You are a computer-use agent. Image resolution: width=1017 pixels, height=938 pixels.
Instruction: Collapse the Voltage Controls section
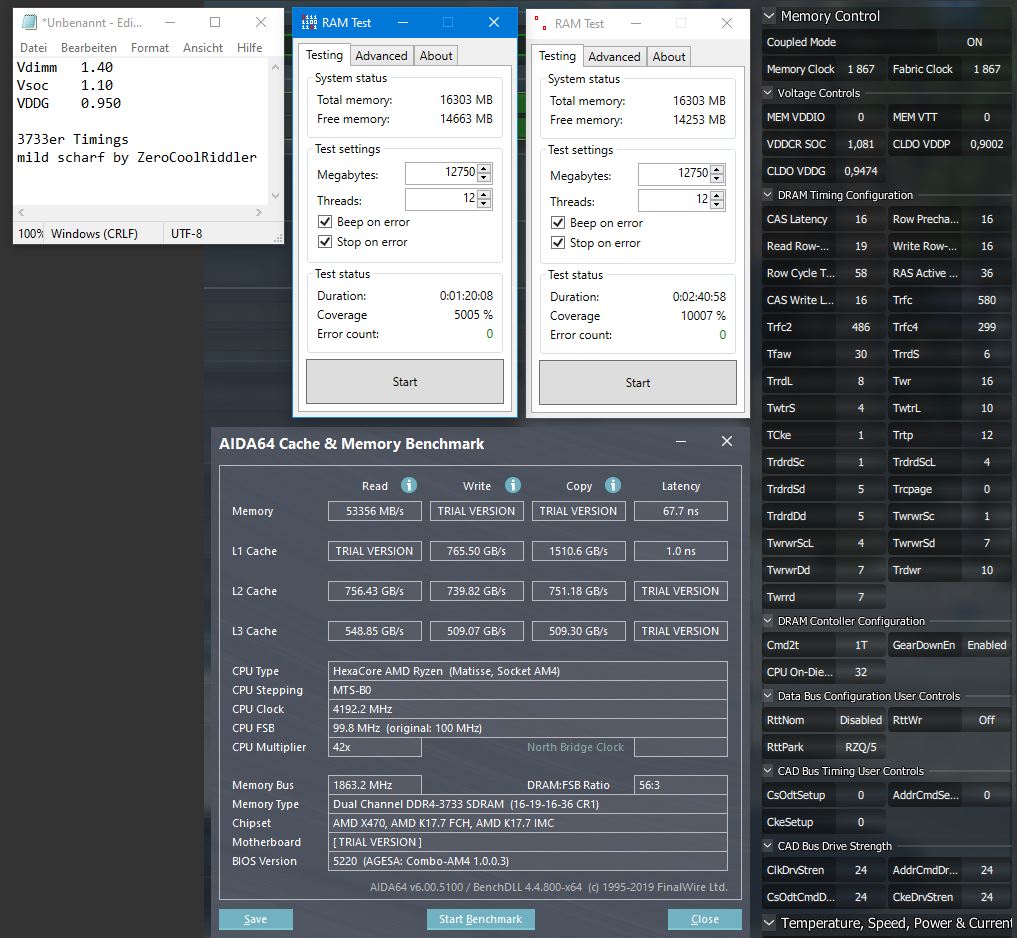point(768,93)
